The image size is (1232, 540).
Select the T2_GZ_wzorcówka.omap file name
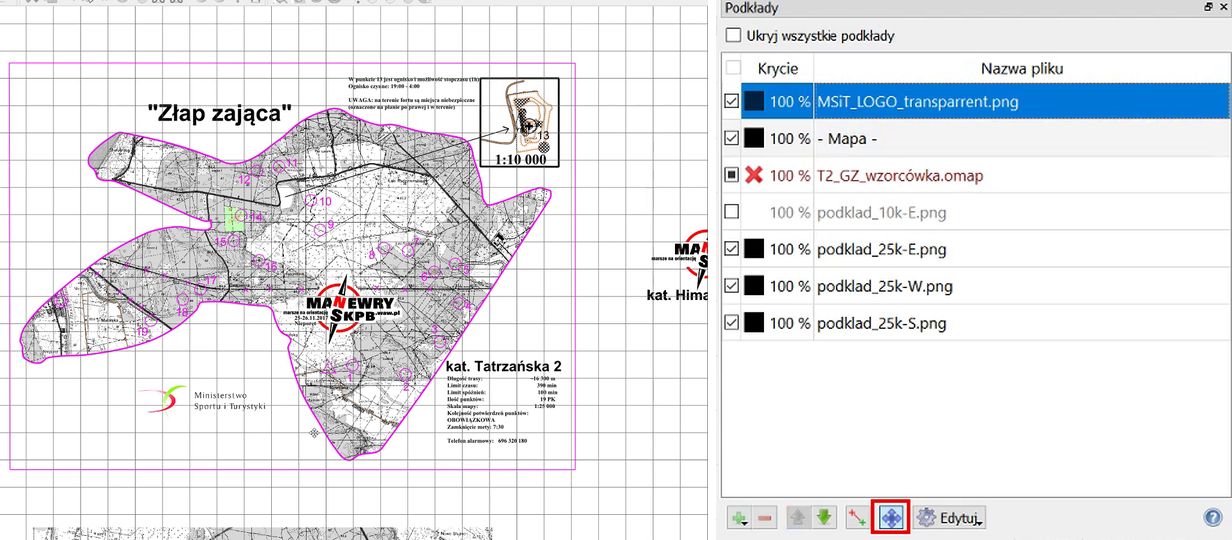click(900, 175)
